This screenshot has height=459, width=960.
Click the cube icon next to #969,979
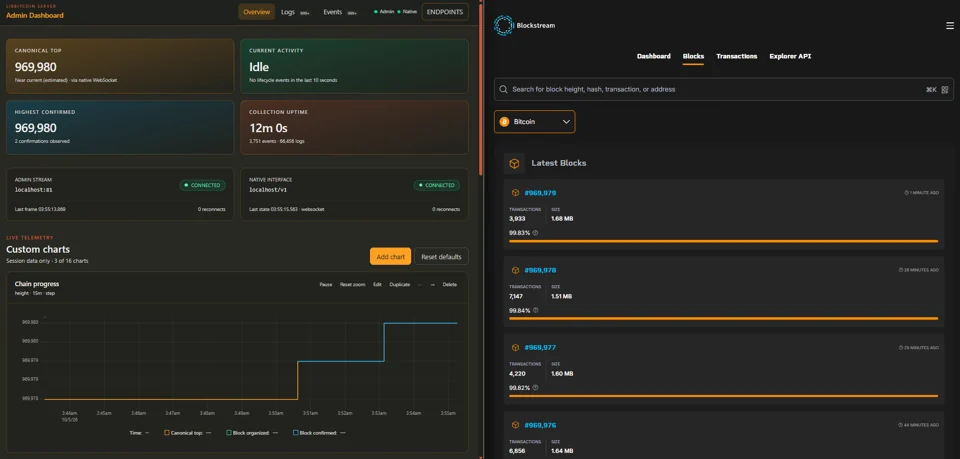tap(516, 193)
